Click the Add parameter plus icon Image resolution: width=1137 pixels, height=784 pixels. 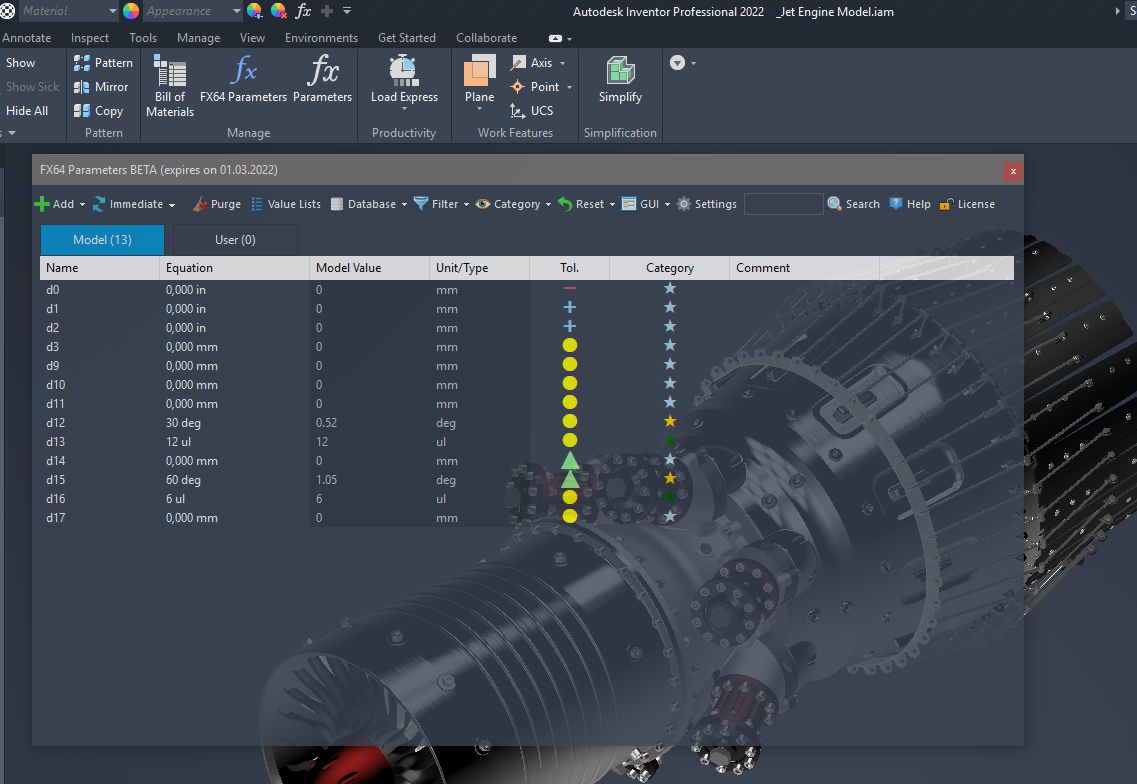[42, 205]
